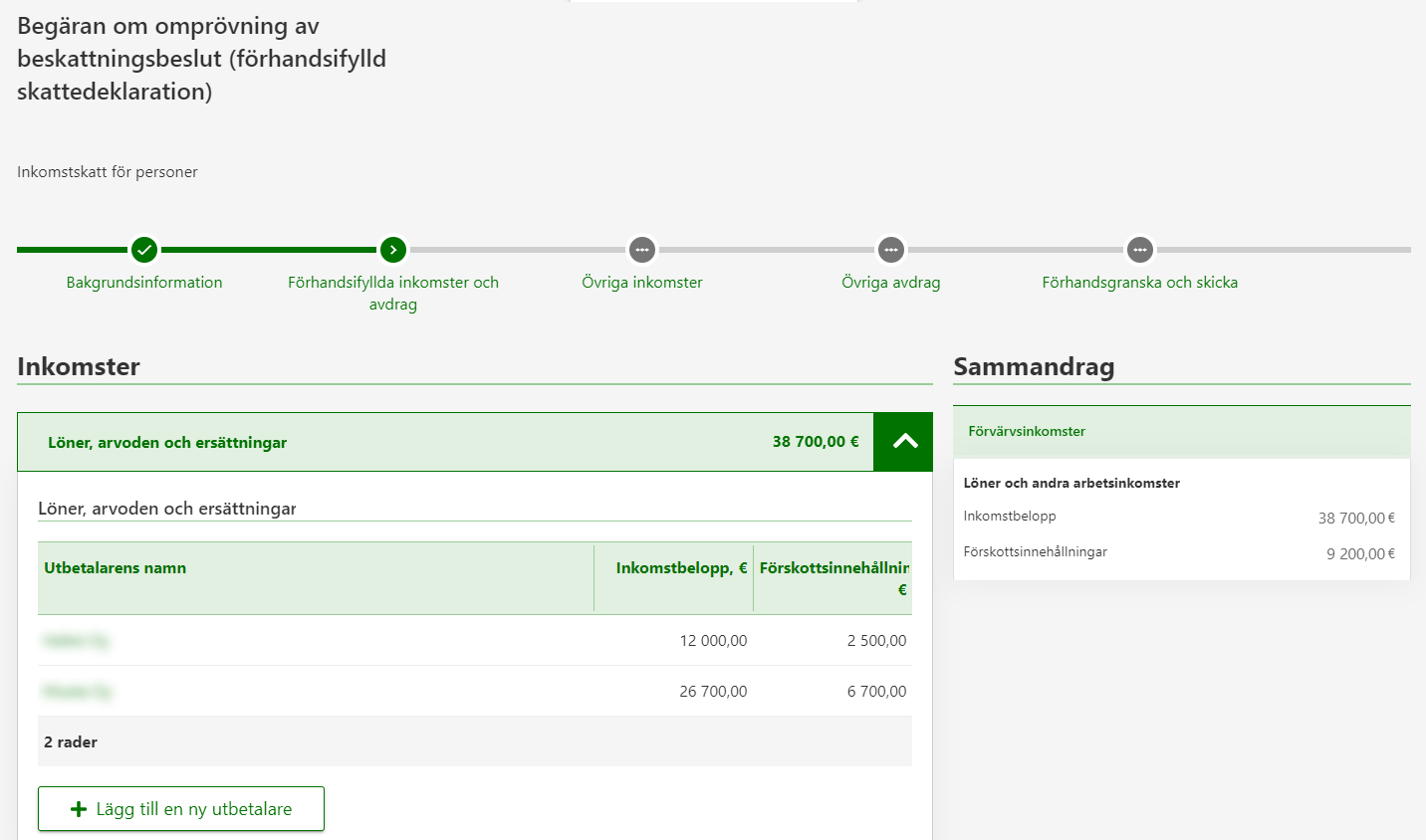
Task: Jump to Förhandsgranska och skicka label
Action: click(x=1140, y=283)
